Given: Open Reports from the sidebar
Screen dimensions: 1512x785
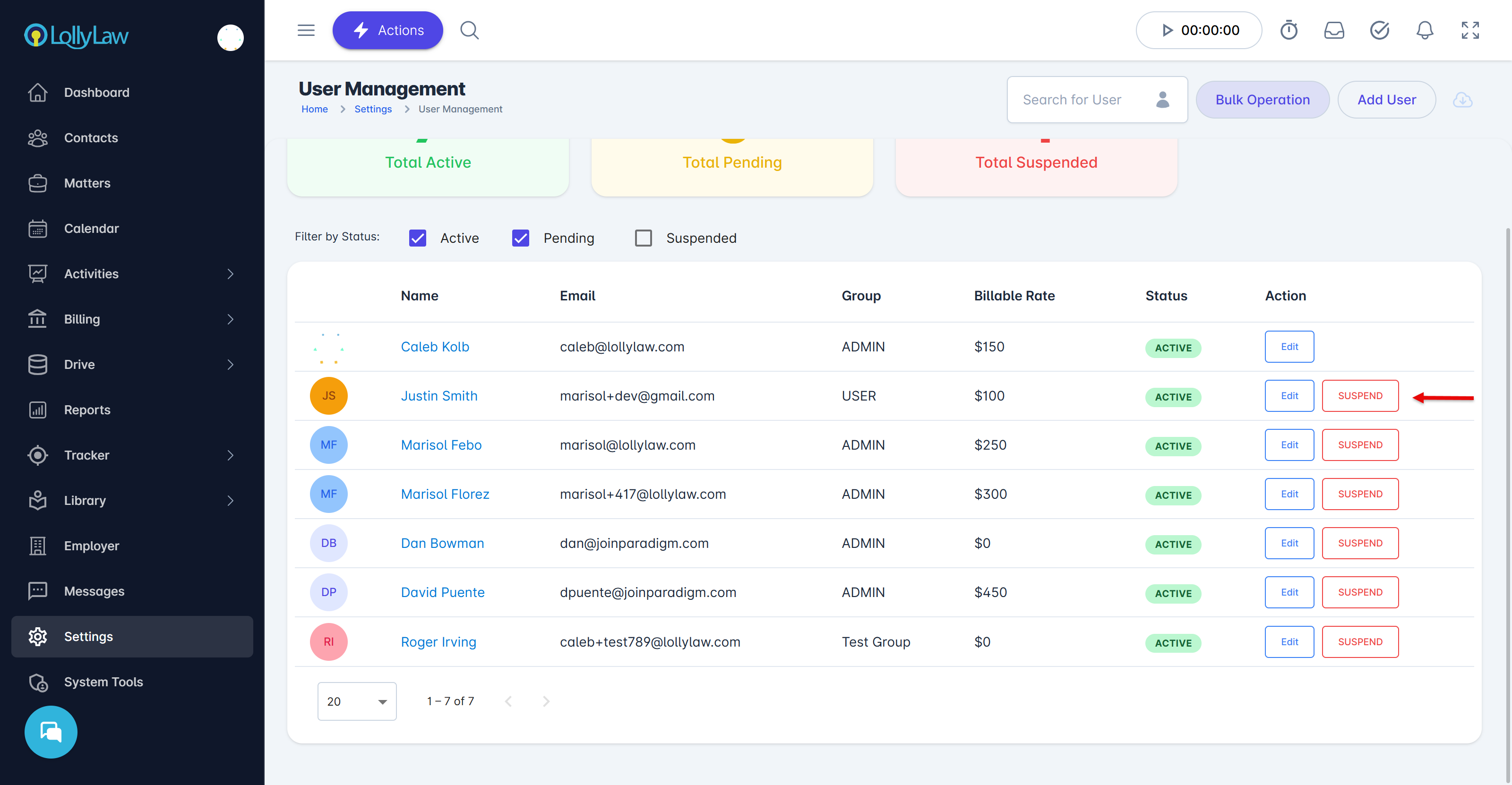Looking at the screenshot, I should tap(87, 410).
